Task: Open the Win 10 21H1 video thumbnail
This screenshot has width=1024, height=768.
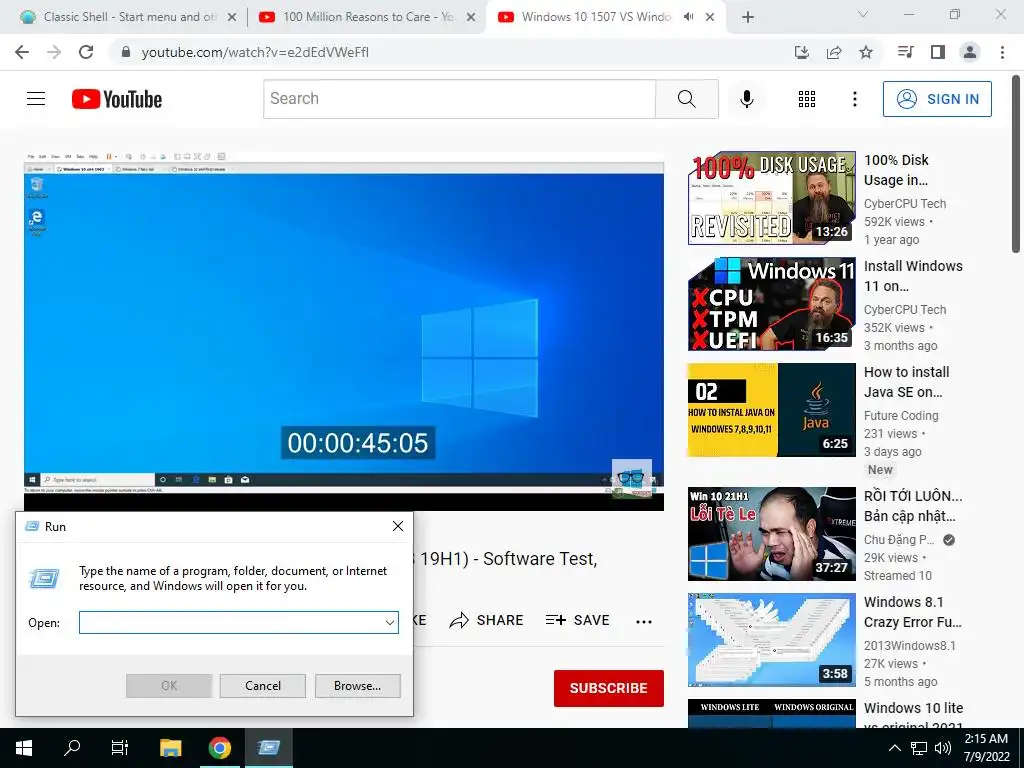Action: pyautogui.click(x=771, y=534)
